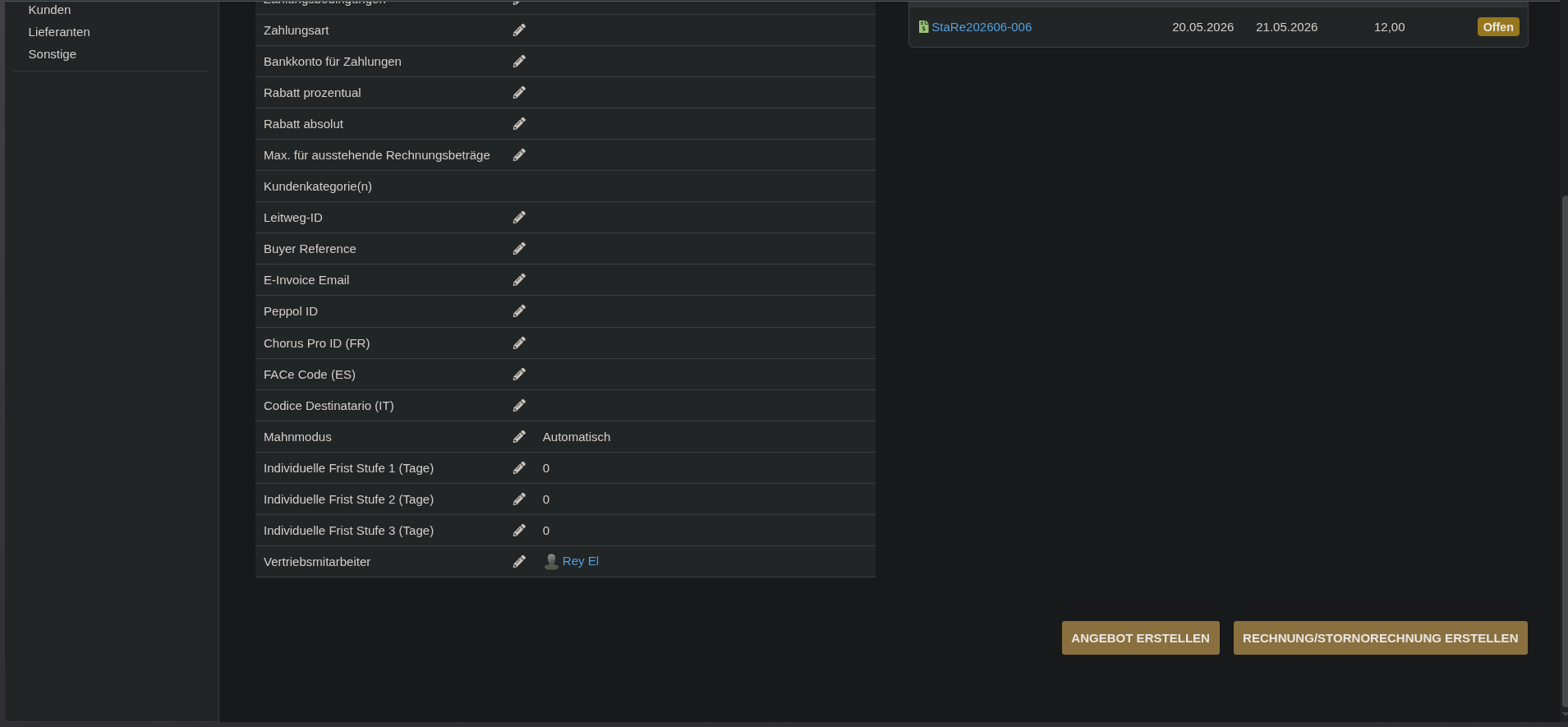Screen dimensions: 1568x727
Task: Edit Mahnmodus pencil icon
Action: 519,437
